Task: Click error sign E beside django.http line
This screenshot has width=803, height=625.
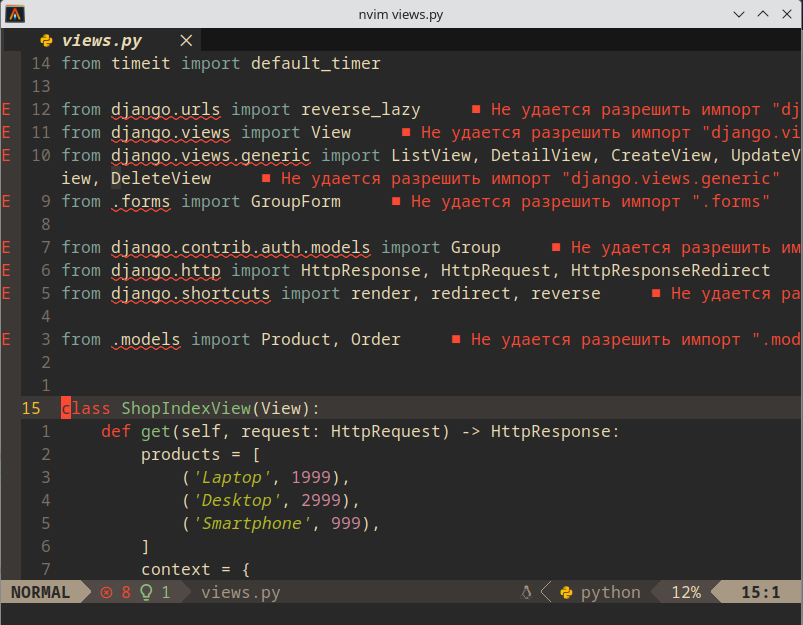Action: (x=6, y=270)
